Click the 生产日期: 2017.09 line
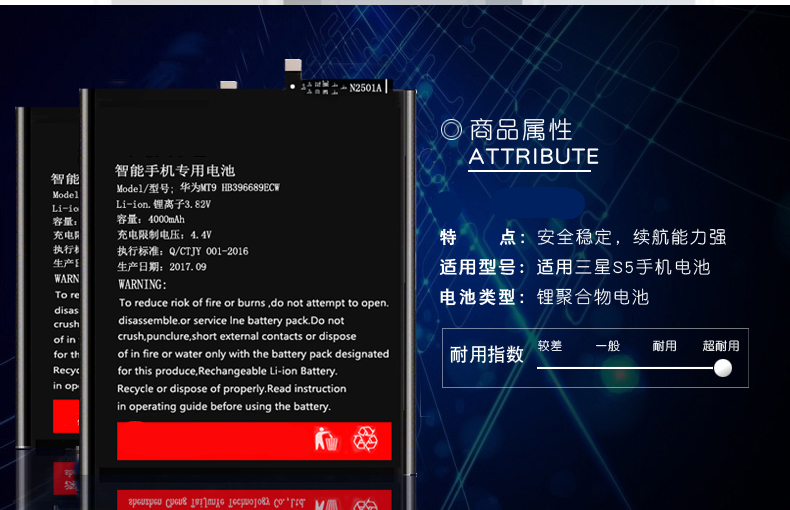The width and height of the screenshot is (790, 510). 161,267
